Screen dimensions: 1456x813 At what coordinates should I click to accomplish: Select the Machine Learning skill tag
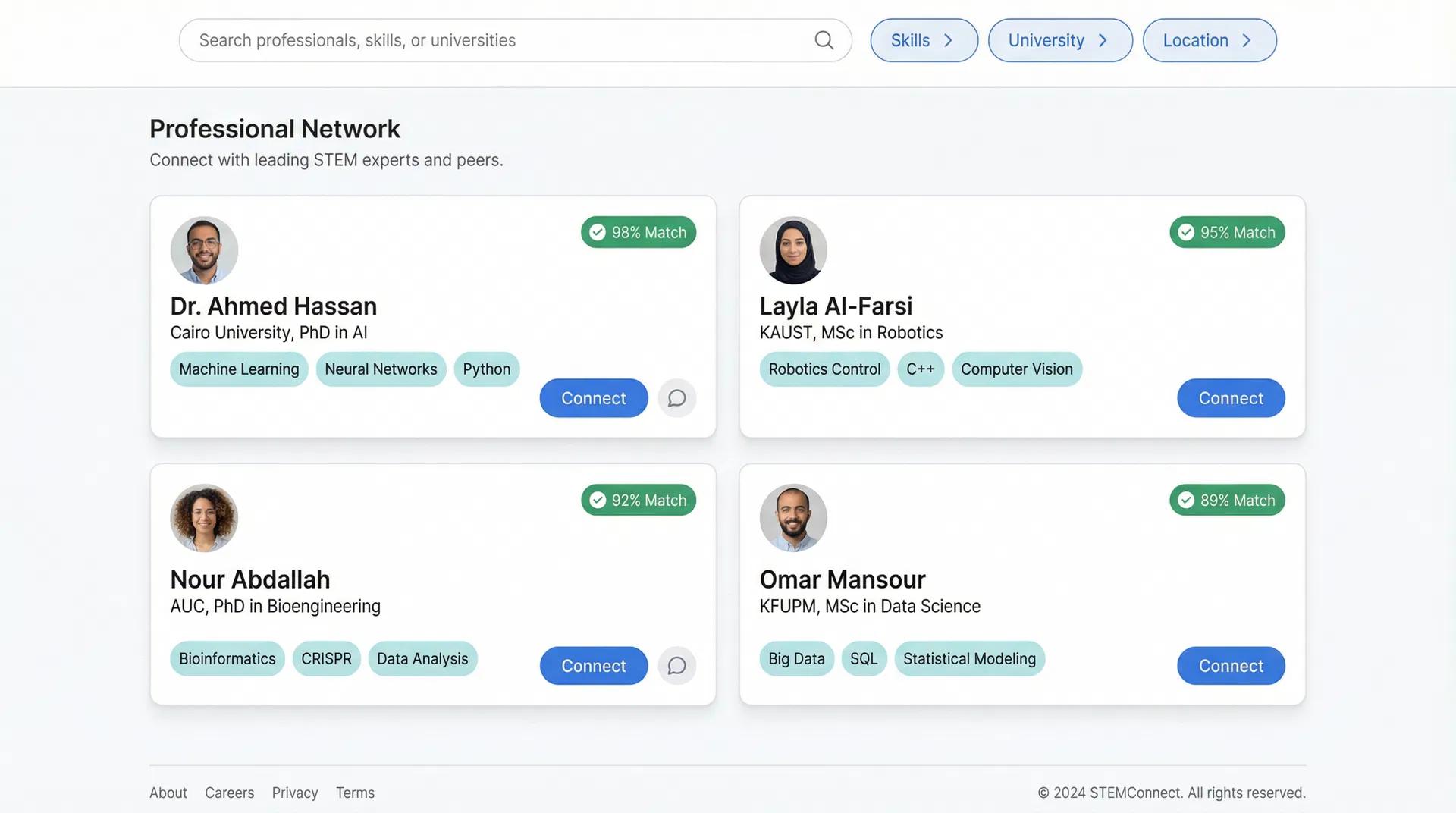[239, 369]
